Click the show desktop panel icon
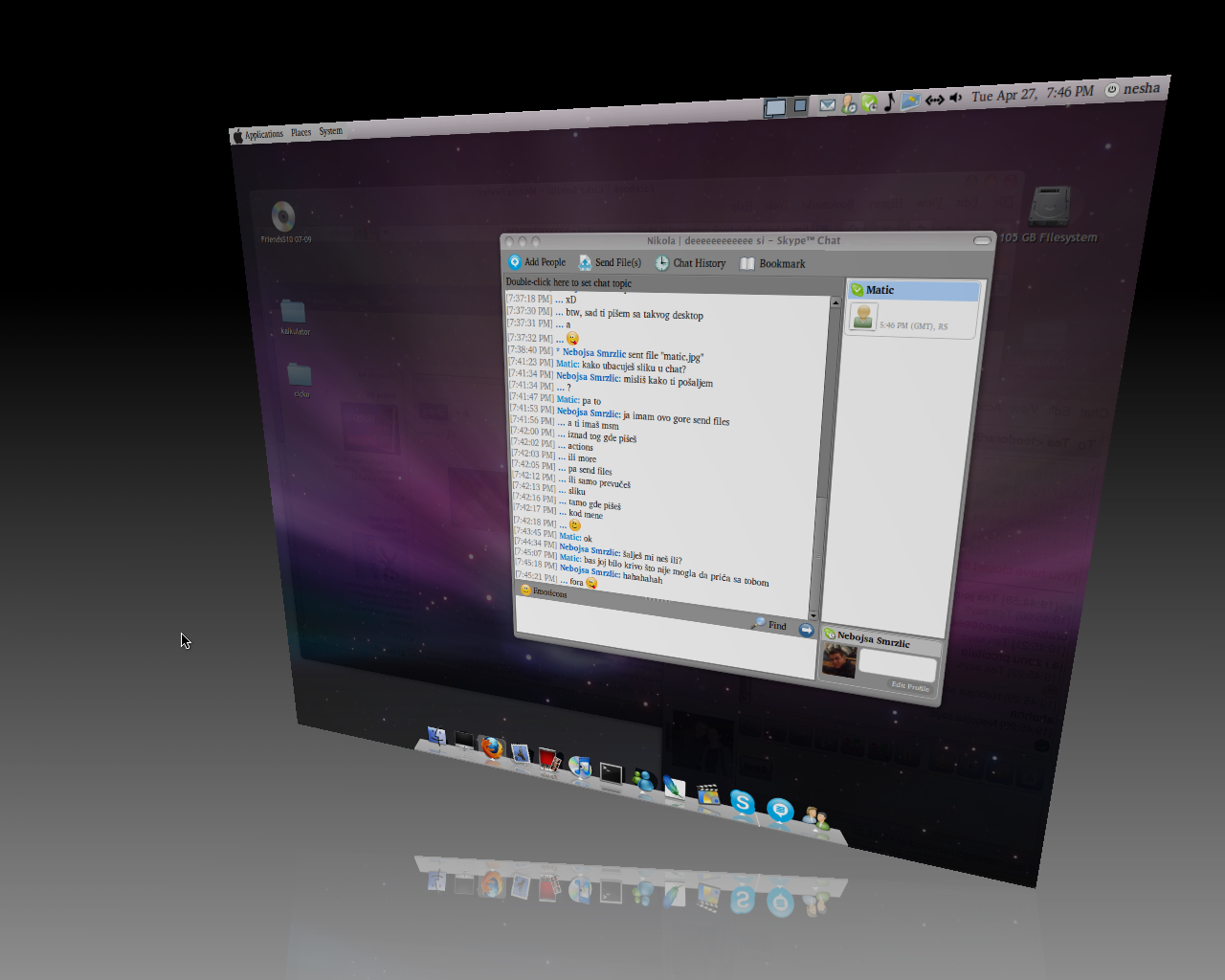Viewport: 1225px width, 980px height. (775, 108)
